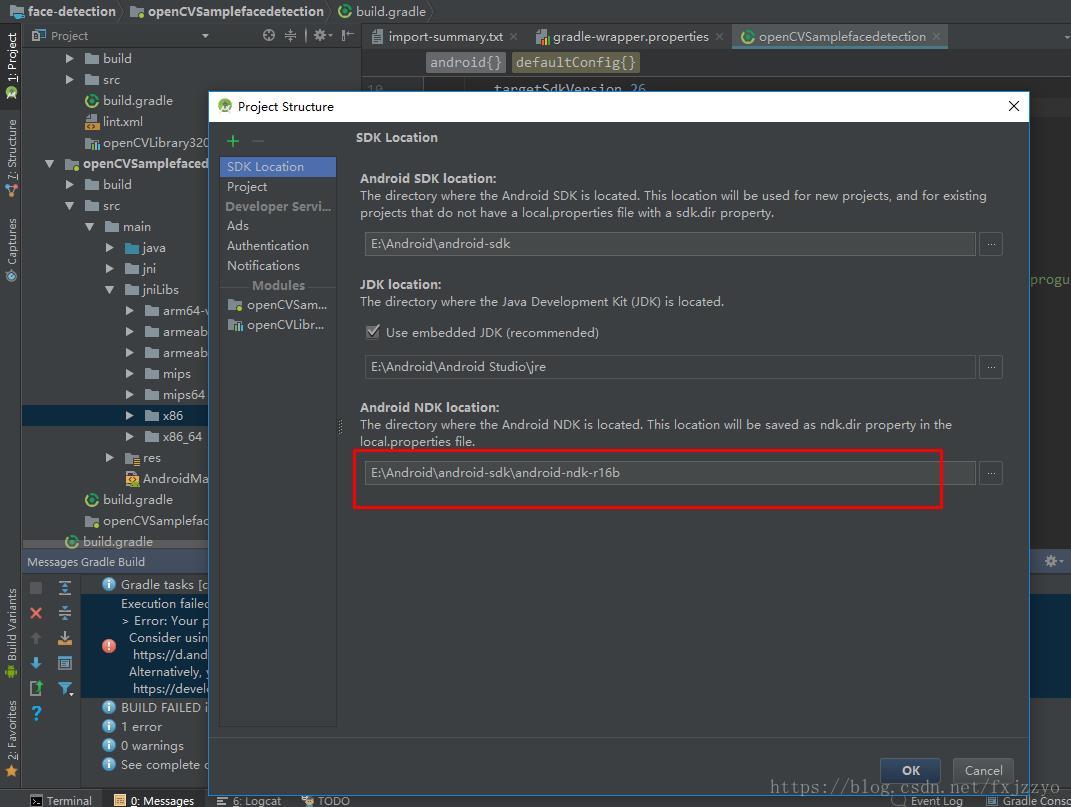Collapse the jniLibs folder

tap(109, 290)
